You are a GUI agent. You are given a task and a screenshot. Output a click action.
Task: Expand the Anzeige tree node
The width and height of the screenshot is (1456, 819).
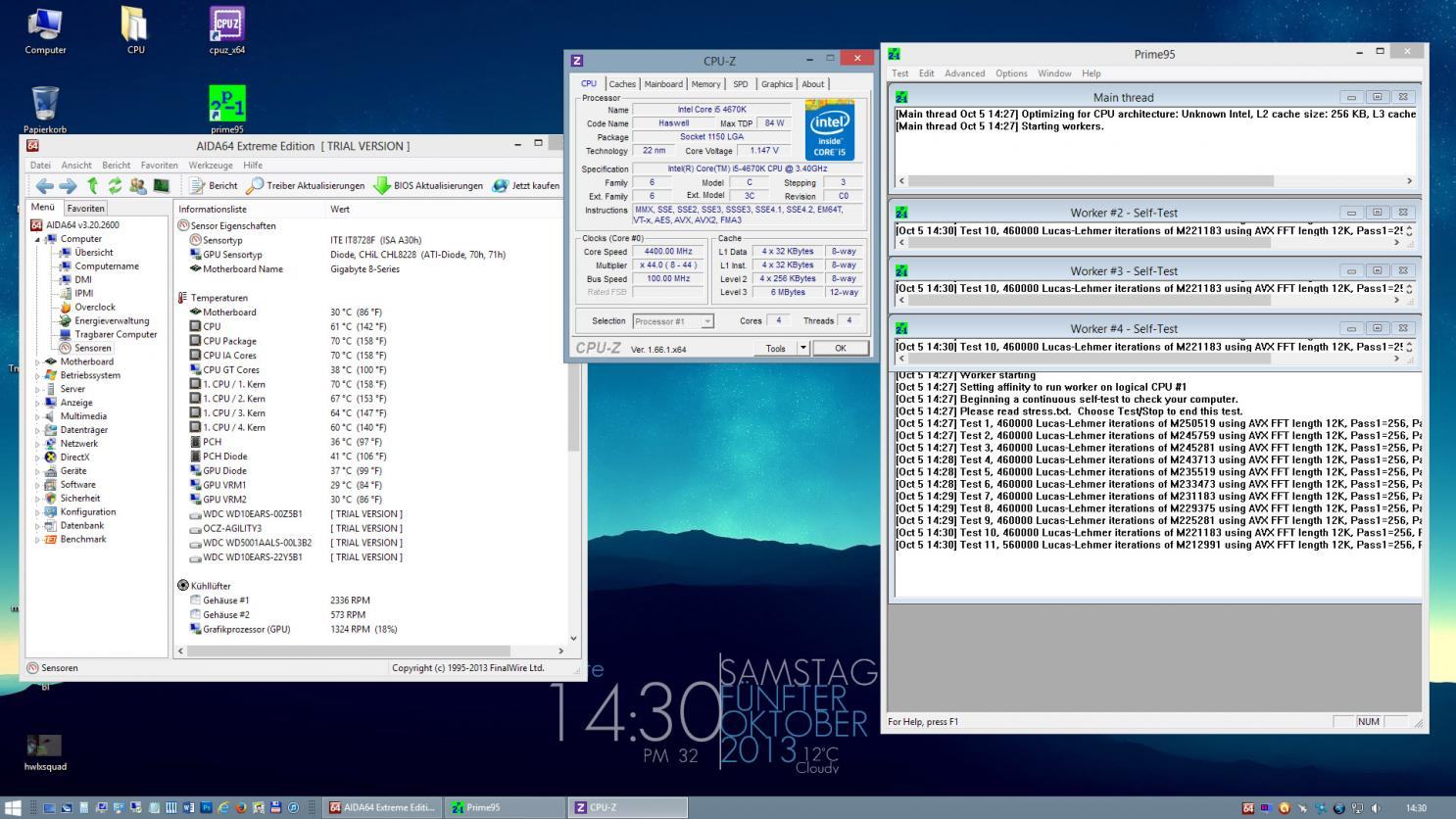tap(38, 403)
